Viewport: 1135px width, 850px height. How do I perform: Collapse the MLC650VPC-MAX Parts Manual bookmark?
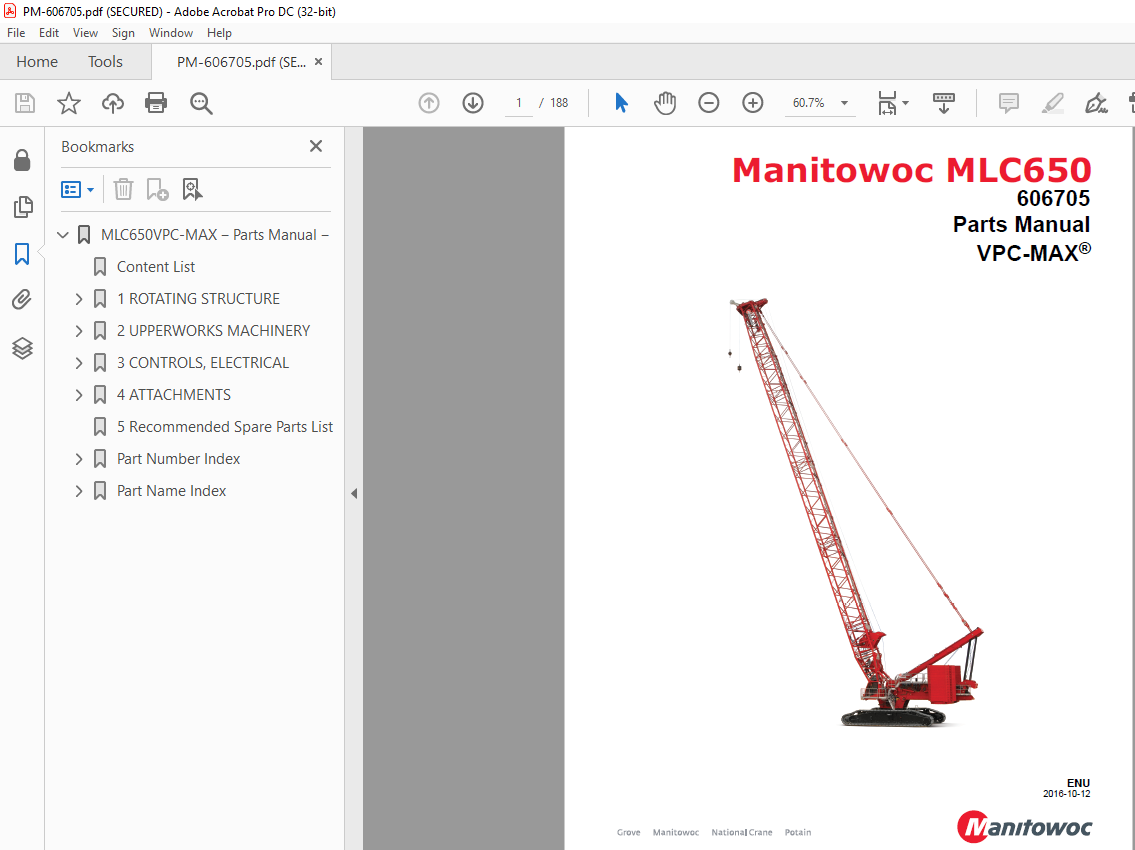point(63,235)
